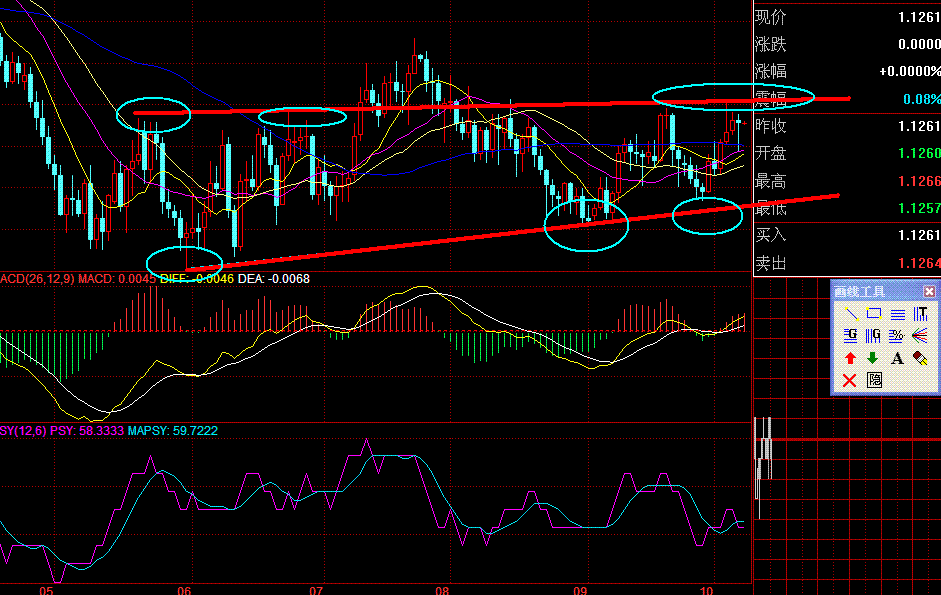Click the red X delete-all-lines icon
This screenshot has width=941, height=595.
click(x=850, y=380)
